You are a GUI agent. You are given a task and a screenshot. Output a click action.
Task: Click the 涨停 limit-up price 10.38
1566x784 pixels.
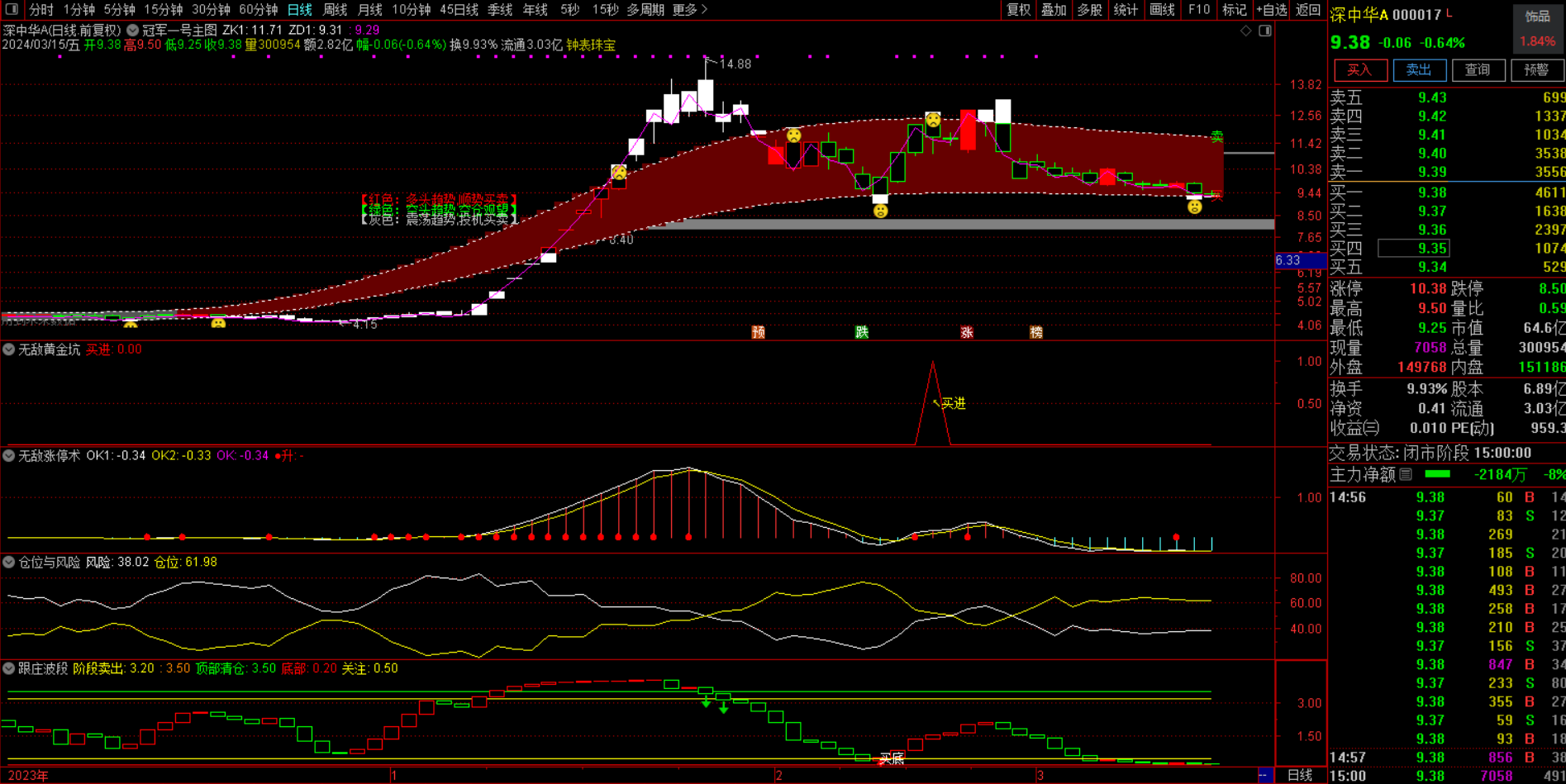(1428, 288)
